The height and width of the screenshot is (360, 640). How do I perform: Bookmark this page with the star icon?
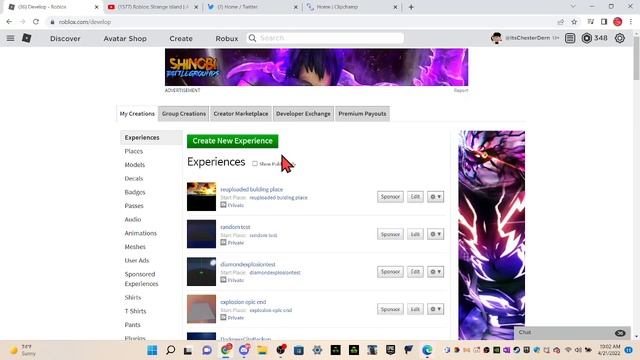tap(574, 22)
